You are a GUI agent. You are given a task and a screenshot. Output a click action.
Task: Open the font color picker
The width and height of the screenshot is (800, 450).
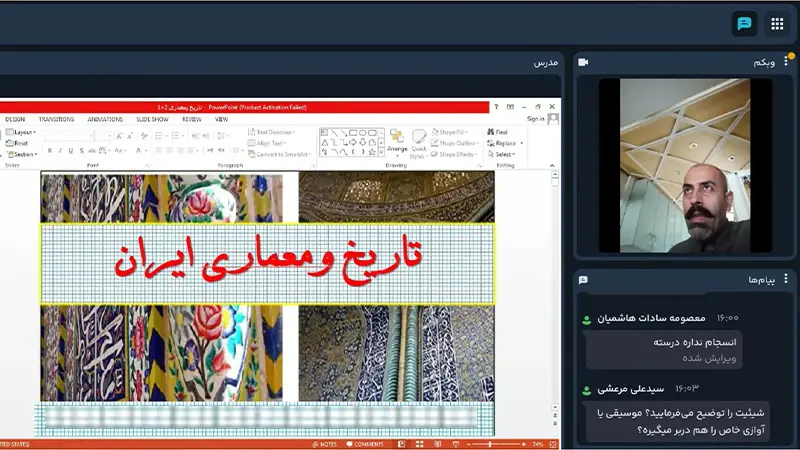(x=140, y=151)
